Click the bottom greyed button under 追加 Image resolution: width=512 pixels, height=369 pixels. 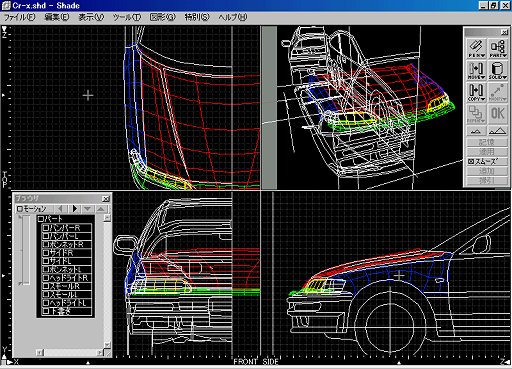click(487, 181)
